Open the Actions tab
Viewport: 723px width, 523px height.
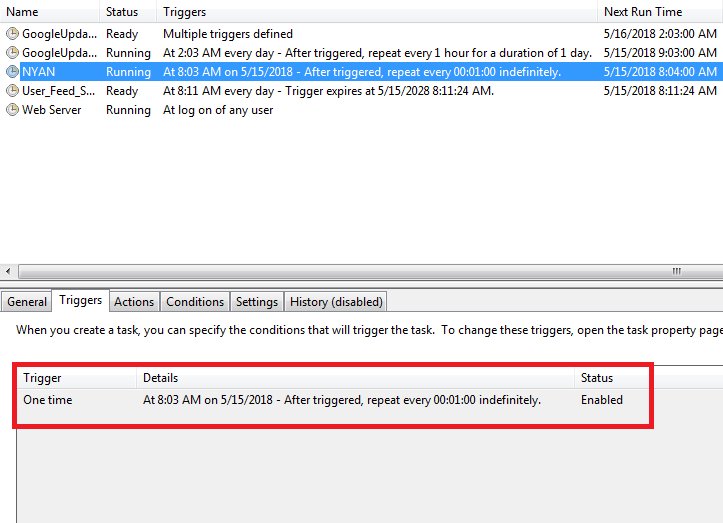point(134,302)
